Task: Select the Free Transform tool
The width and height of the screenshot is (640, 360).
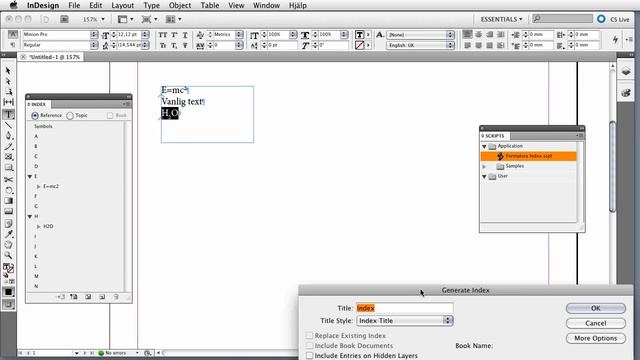Action: tap(8, 190)
